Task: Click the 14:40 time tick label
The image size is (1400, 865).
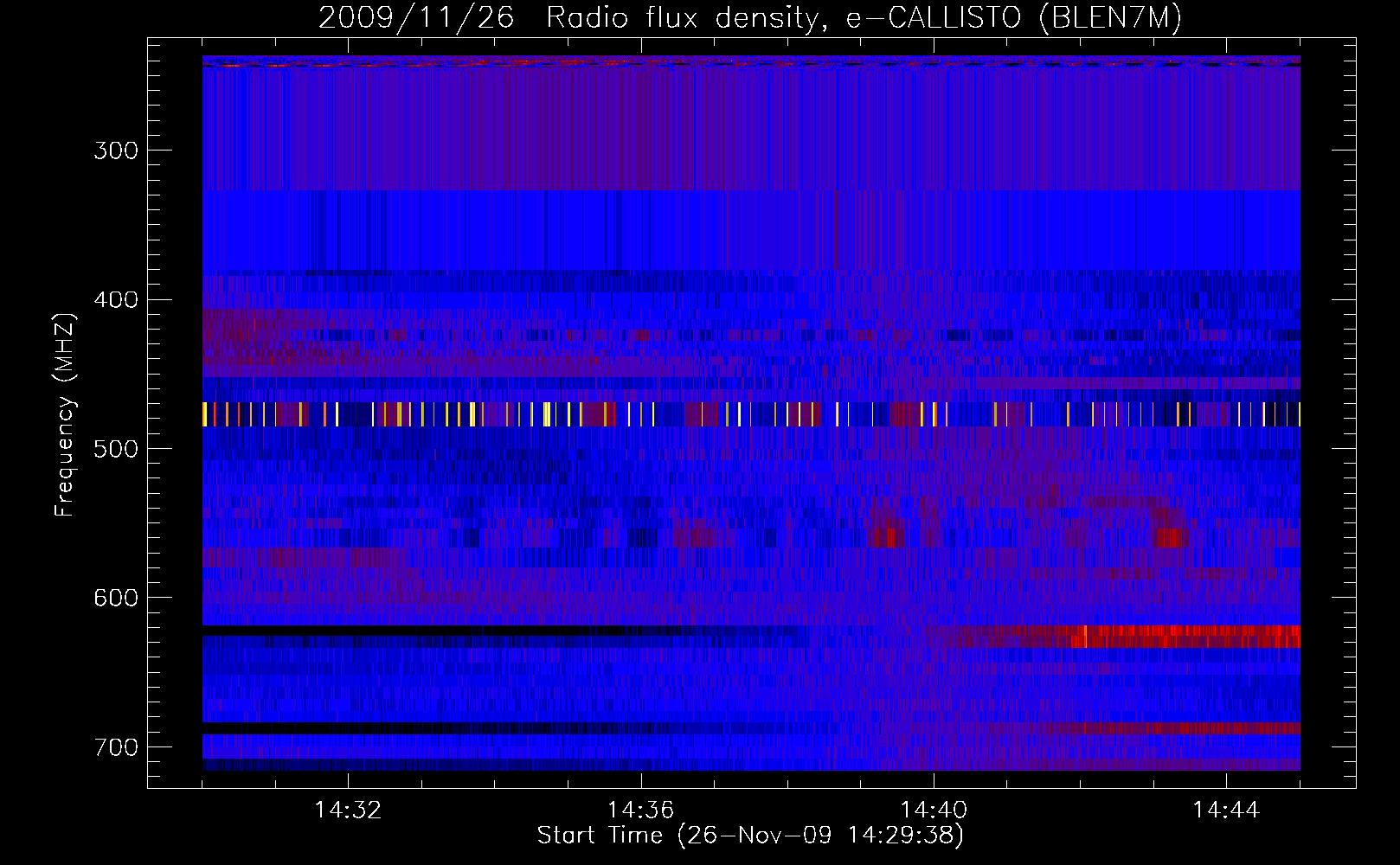Action: (934, 810)
